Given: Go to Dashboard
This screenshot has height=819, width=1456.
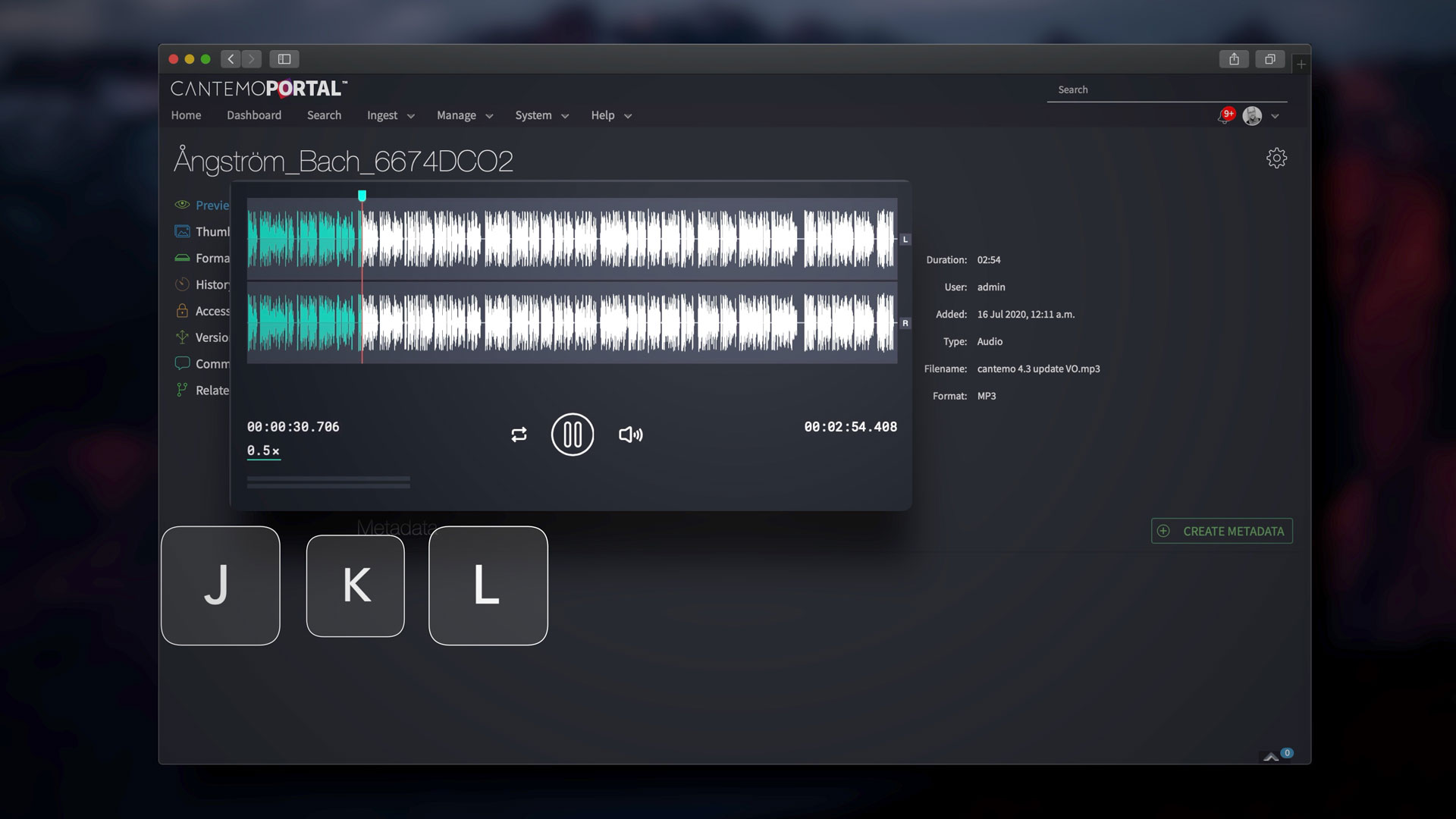Looking at the screenshot, I should pos(254,115).
